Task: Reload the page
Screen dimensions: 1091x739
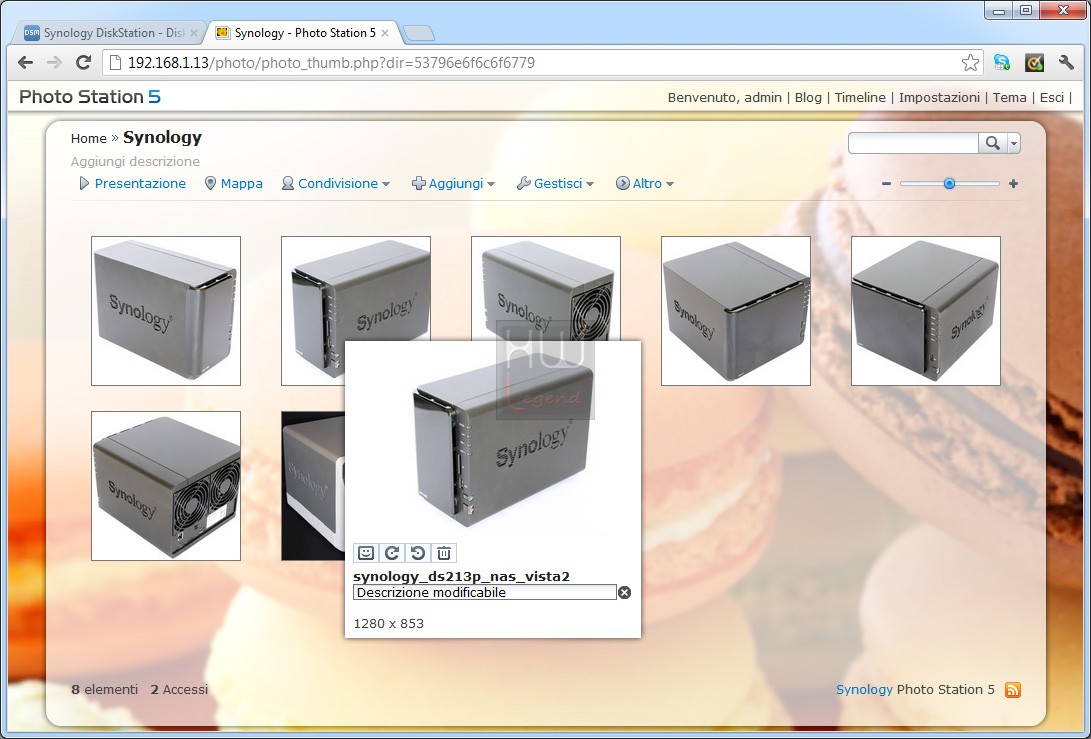Action: [x=83, y=63]
